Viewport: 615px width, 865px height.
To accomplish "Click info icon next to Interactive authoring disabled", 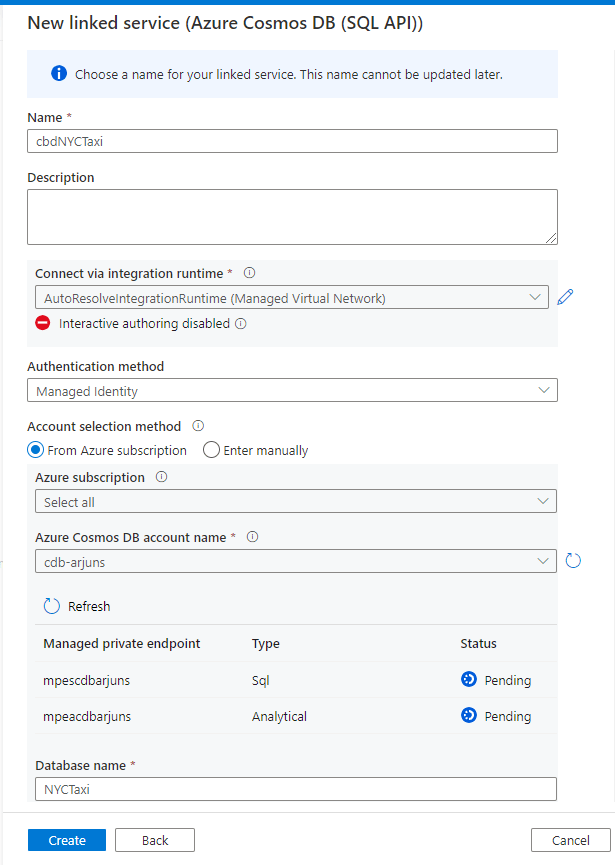I will coord(241,324).
